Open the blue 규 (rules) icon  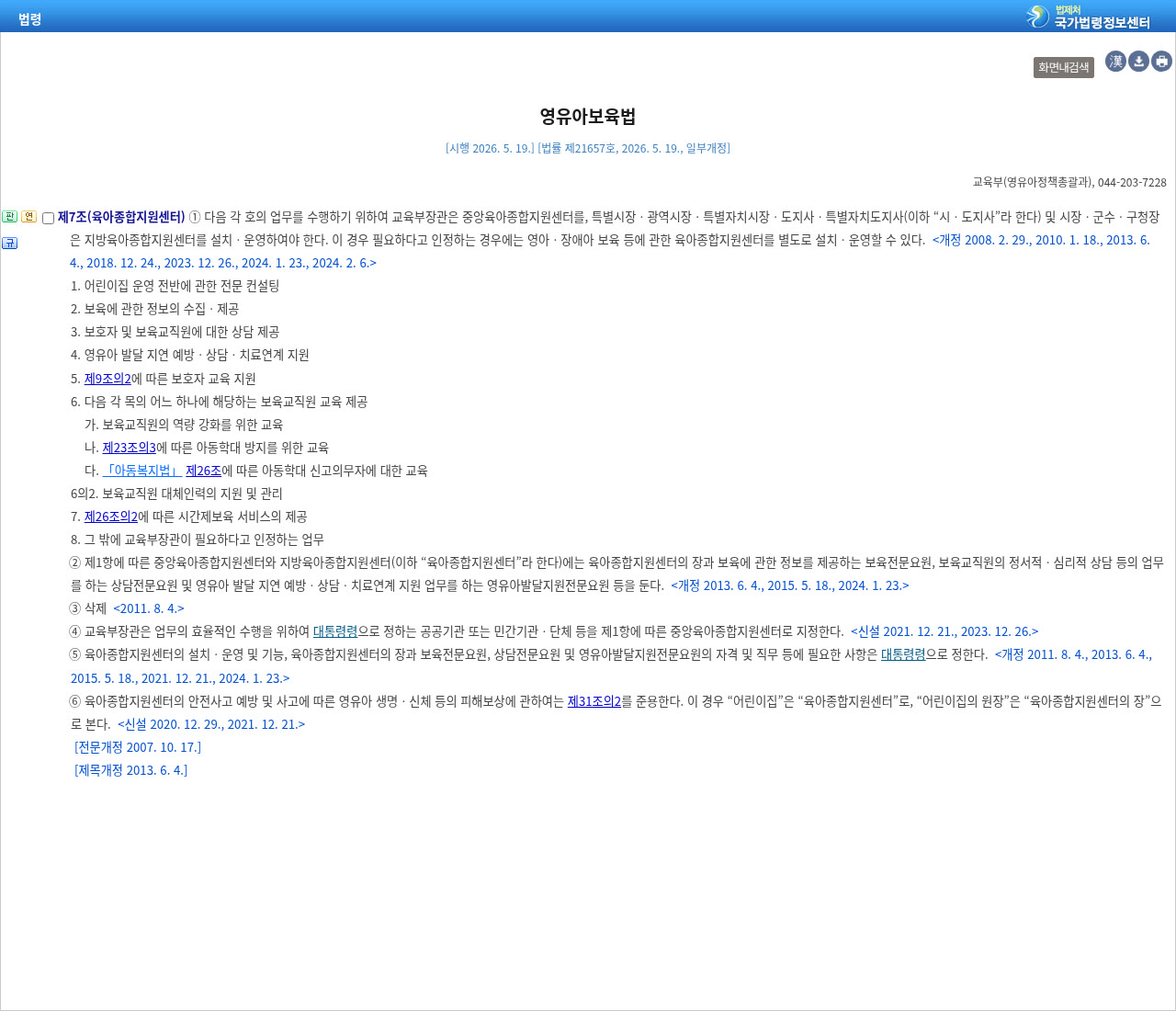pos(9,243)
